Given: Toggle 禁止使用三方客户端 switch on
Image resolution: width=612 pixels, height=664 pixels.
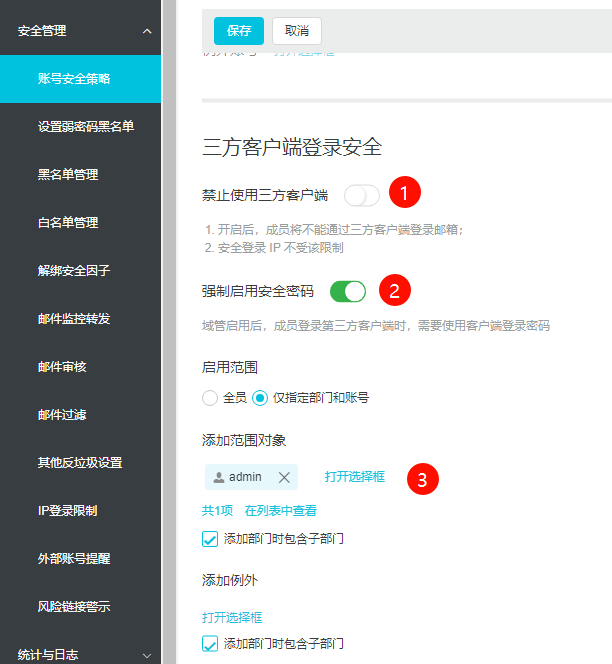Looking at the screenshot, I should click(x=361, y=196).
